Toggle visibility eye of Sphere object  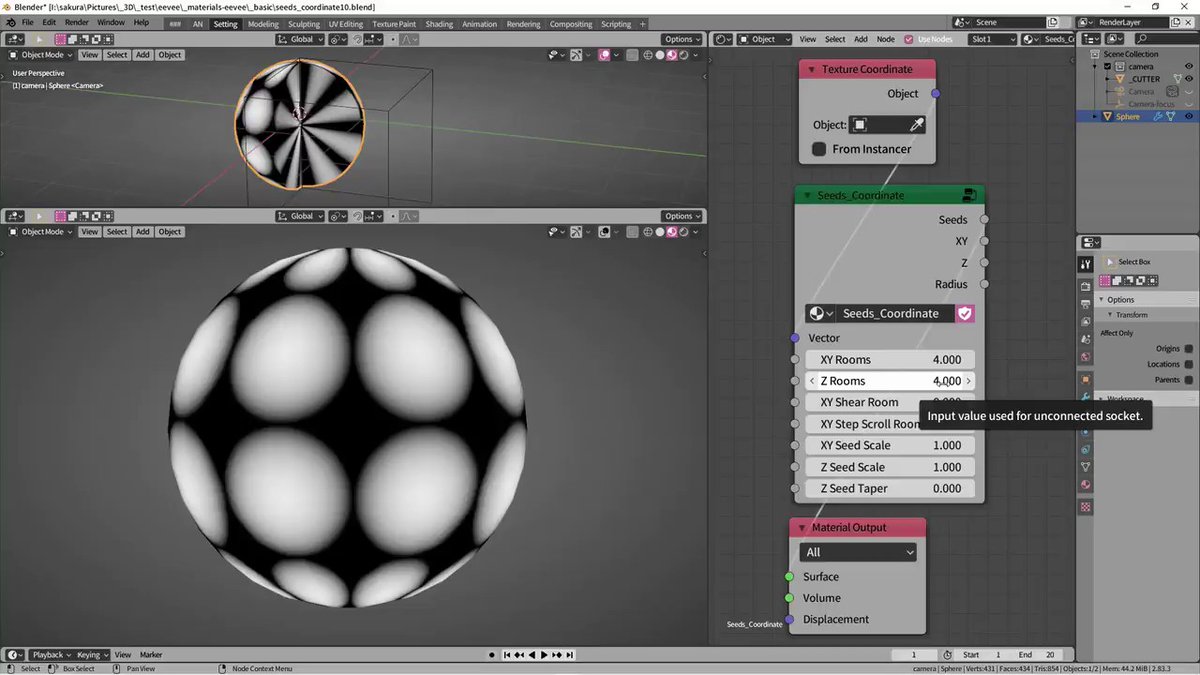1189,117
